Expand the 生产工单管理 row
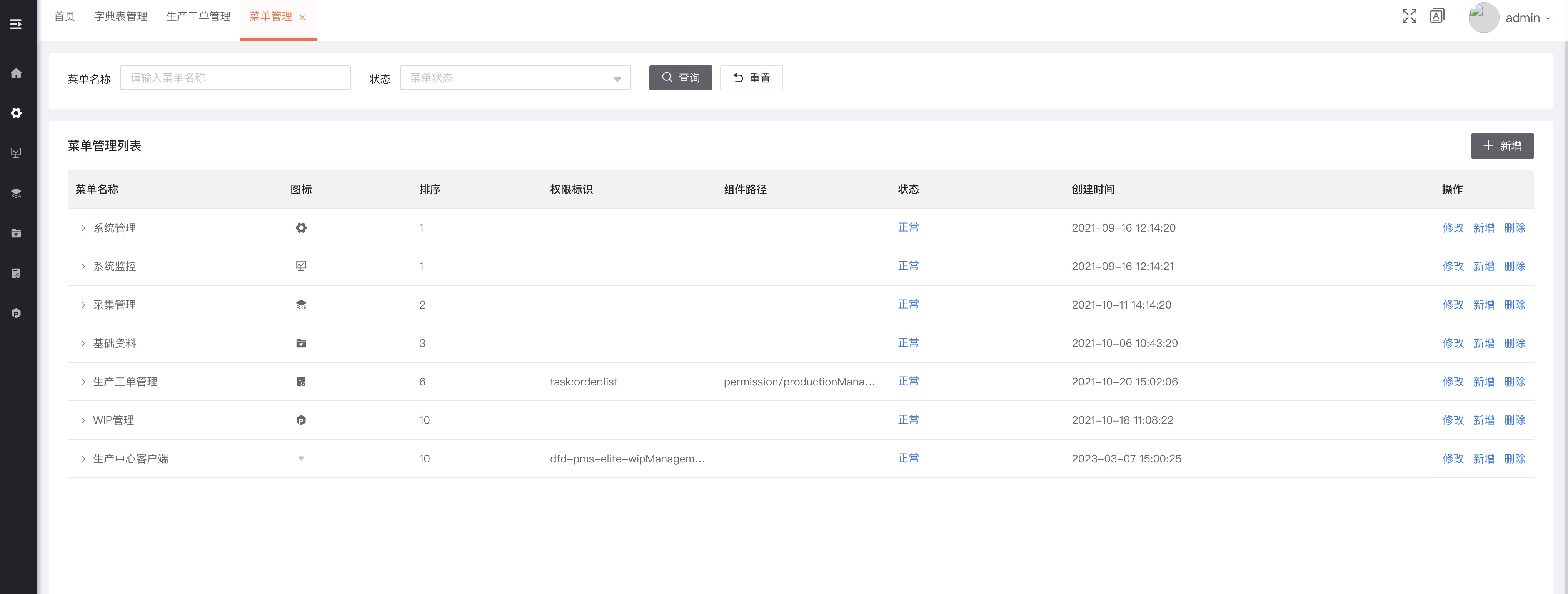The width and height of the screenshot is (1568, 594). 83,382
